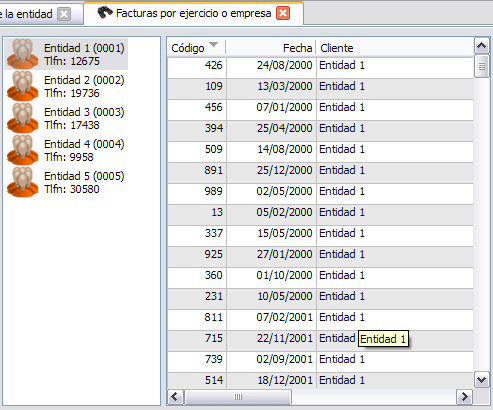Screen dimensions: 493x410
Task: Select invoice code 925 cell
Action: tap(197, 257)
